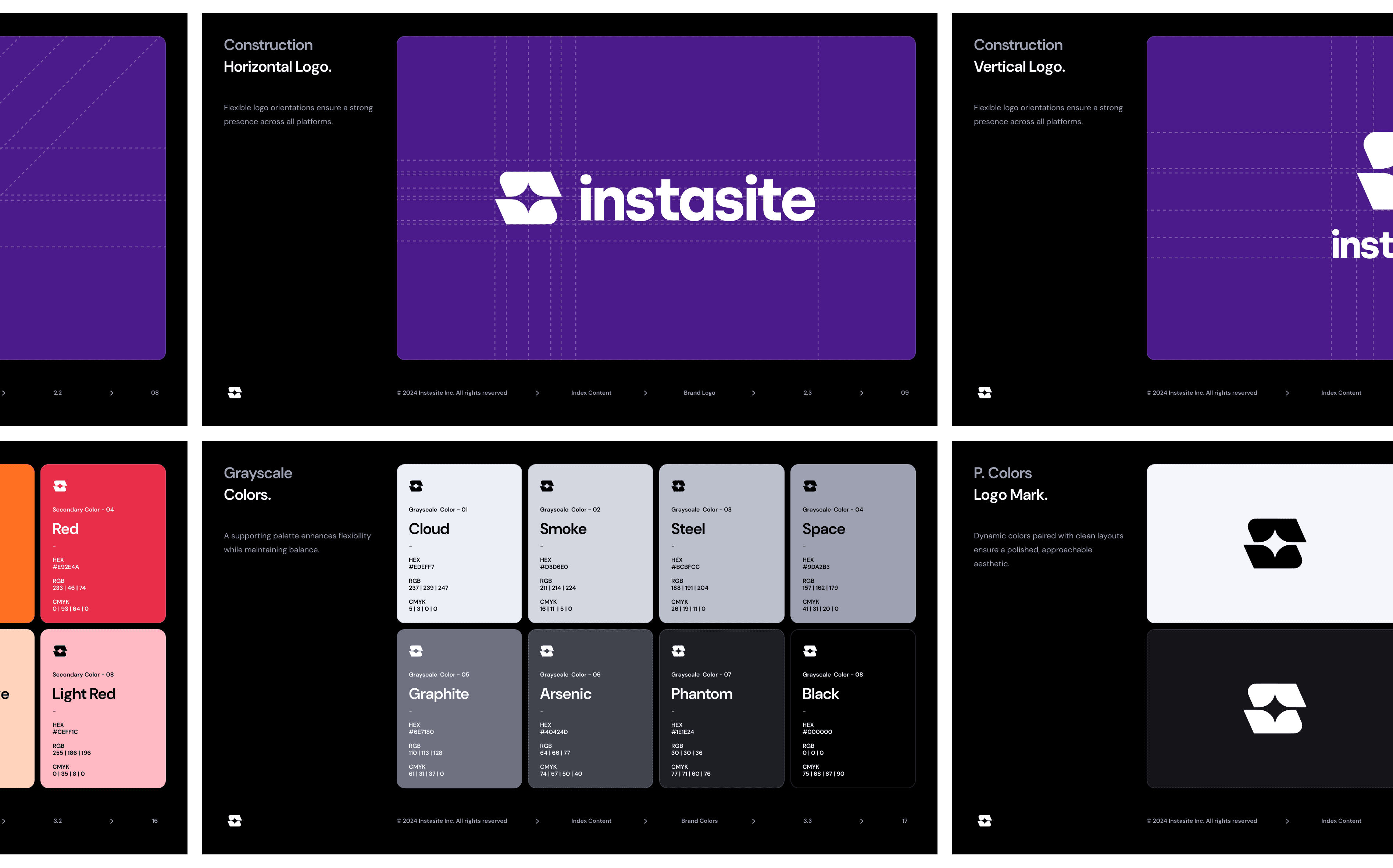Select the Light Red color card
Image resolution: width=1393 pixels, height=868 pixels.
103,709
